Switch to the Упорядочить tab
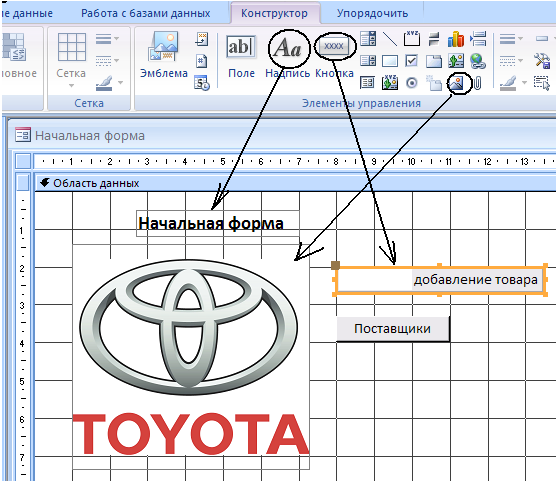 [372, 13]
